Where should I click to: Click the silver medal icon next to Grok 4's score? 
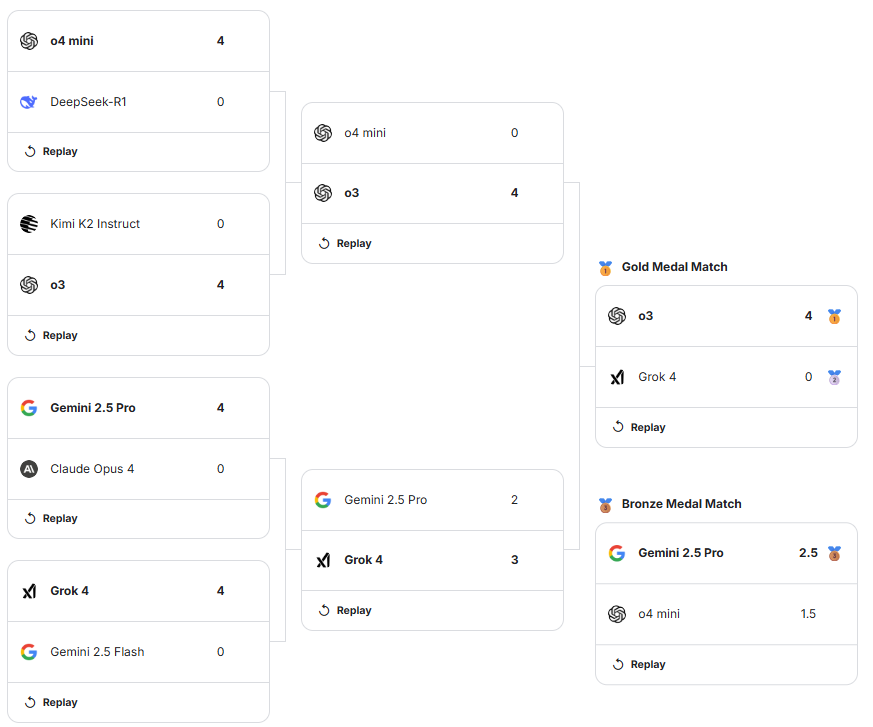[x=834, y=377]
